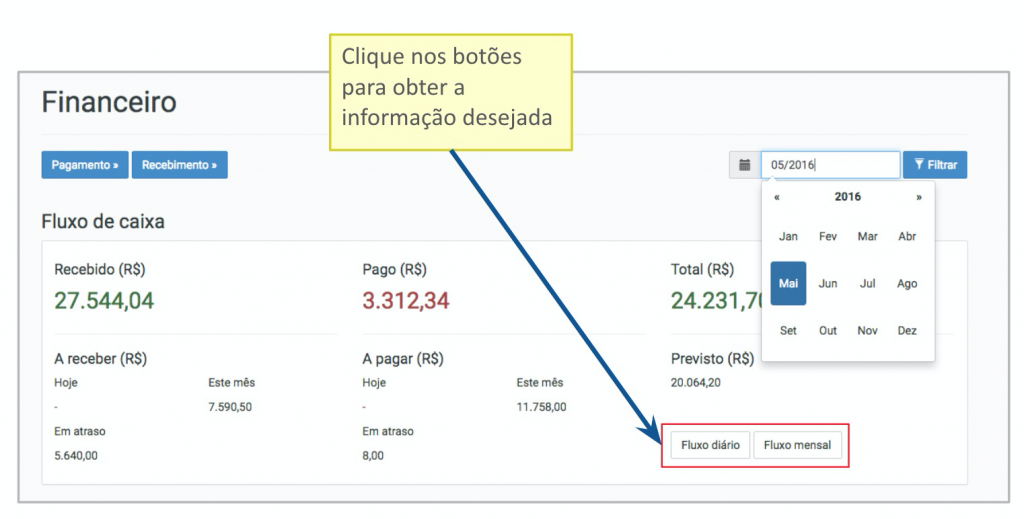1024x519 pixels.
Task: Click the overdue value 8,00
Action: click(x=373, y=456)
